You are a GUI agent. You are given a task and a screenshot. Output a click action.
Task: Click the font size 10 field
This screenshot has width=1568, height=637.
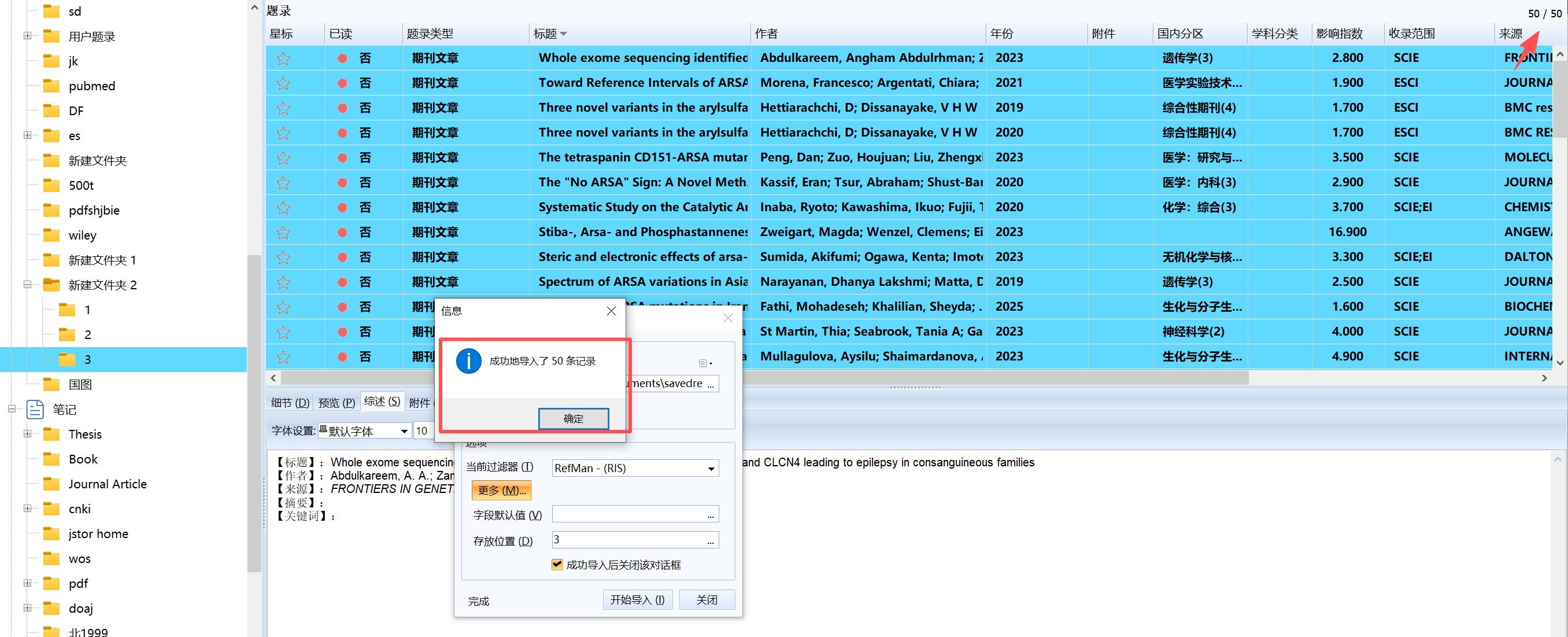coord(423,430)
